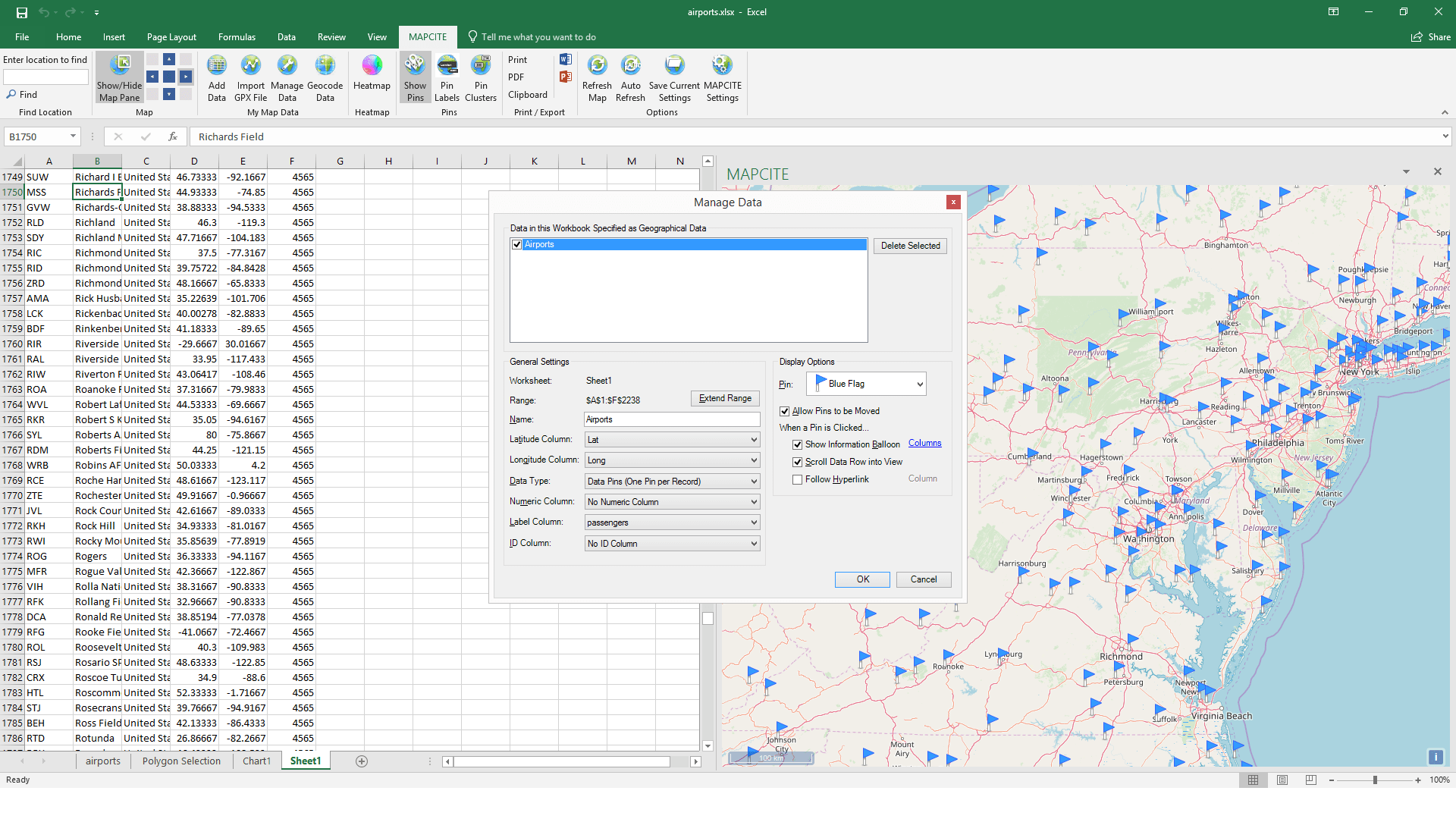The width and height of the screenshot is (1456, 819).
Task: Export map to Word icon
Action: pos(565,59)
